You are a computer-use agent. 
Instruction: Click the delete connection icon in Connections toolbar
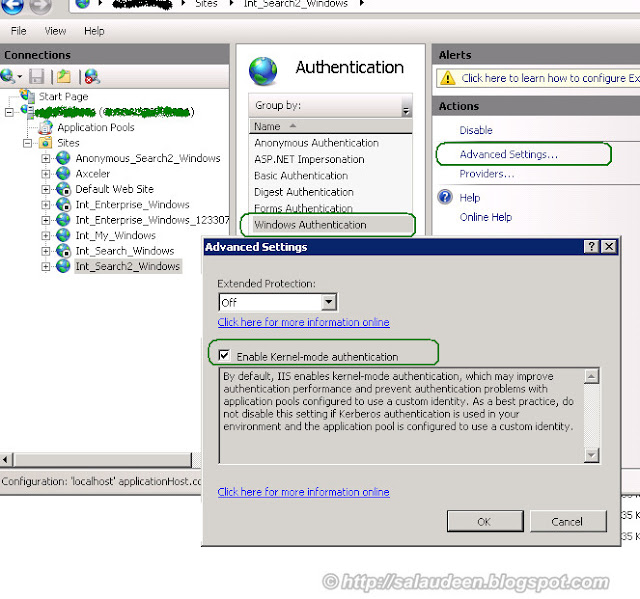coord(92,77)
